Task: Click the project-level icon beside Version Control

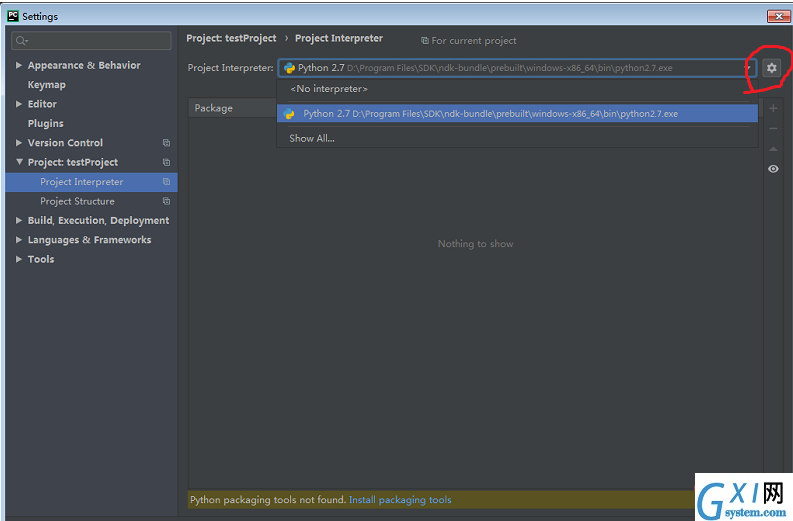Action: [x=166, y=143]
